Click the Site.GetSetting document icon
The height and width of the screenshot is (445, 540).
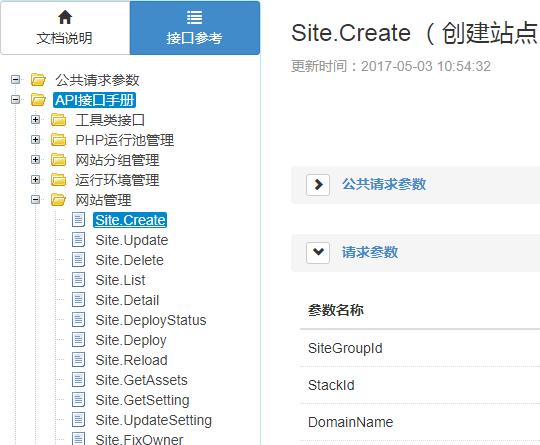pos(78,399)
